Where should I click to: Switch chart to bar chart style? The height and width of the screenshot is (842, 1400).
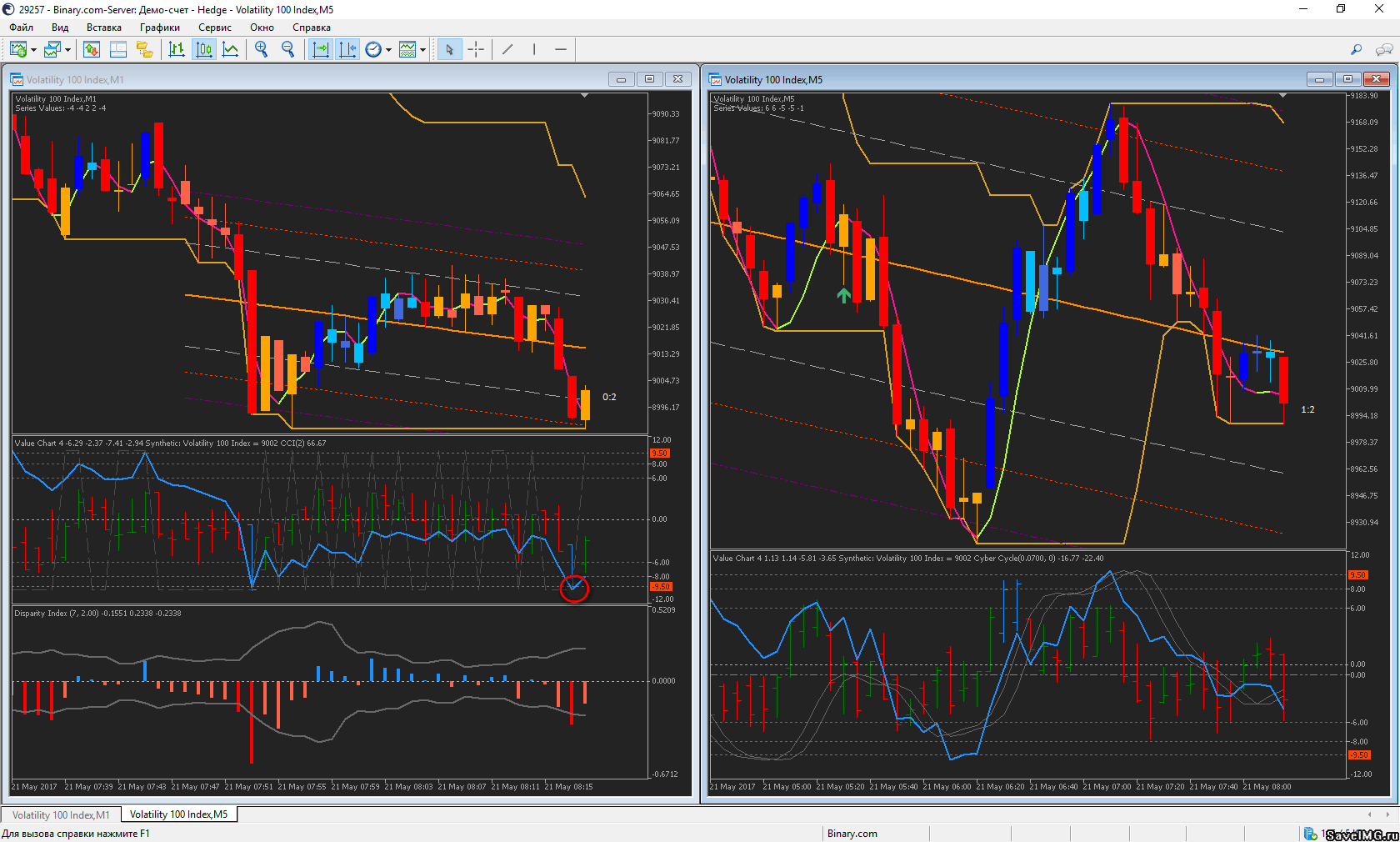coord(177,50)
